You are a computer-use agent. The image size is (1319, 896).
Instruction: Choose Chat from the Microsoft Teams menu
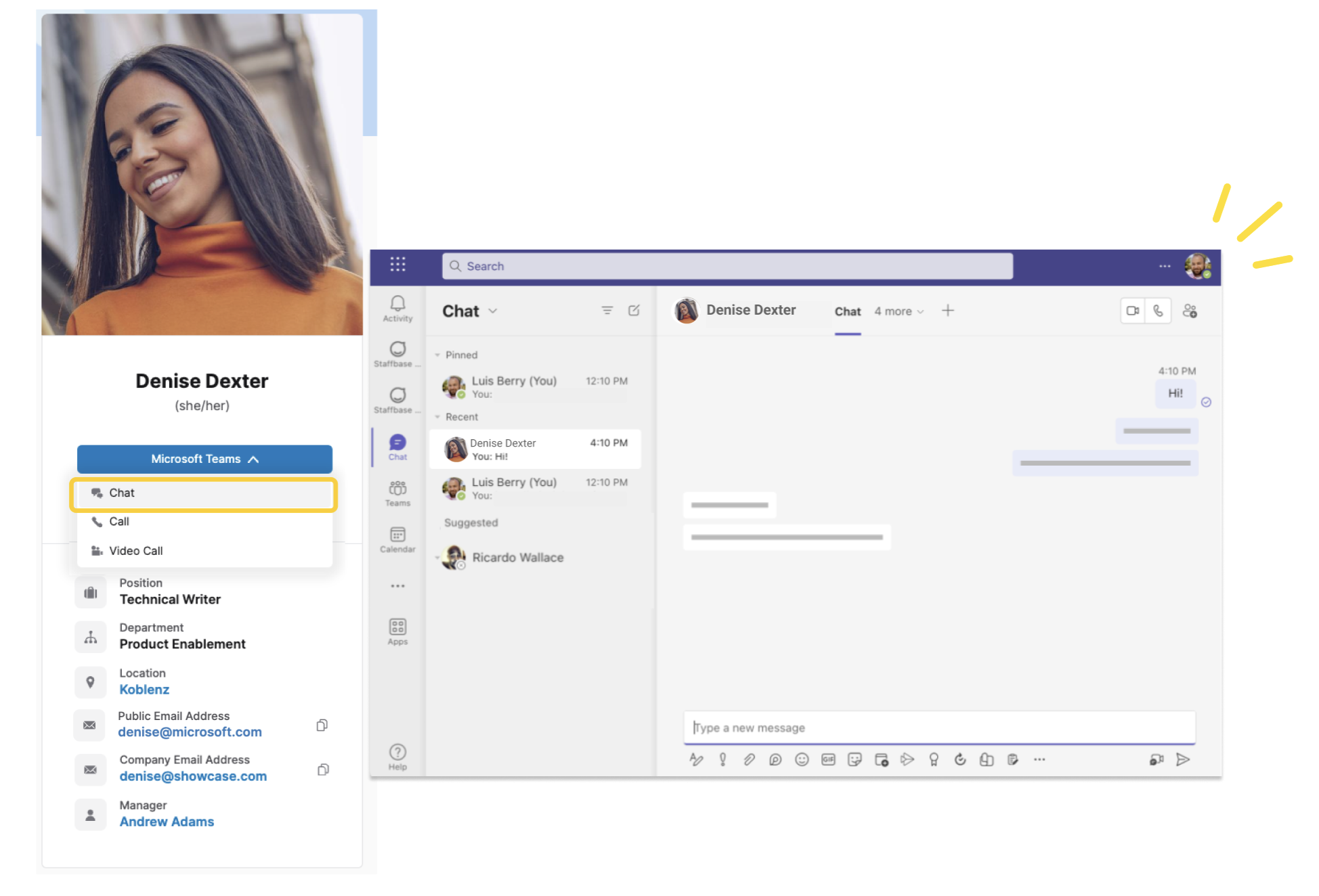pos(204,493)
